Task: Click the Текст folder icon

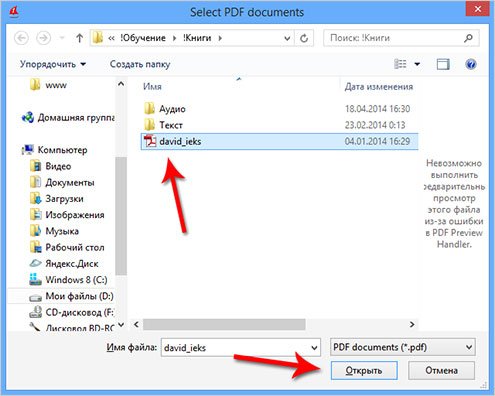Action: pyautogui.click(x=149, y=125)
